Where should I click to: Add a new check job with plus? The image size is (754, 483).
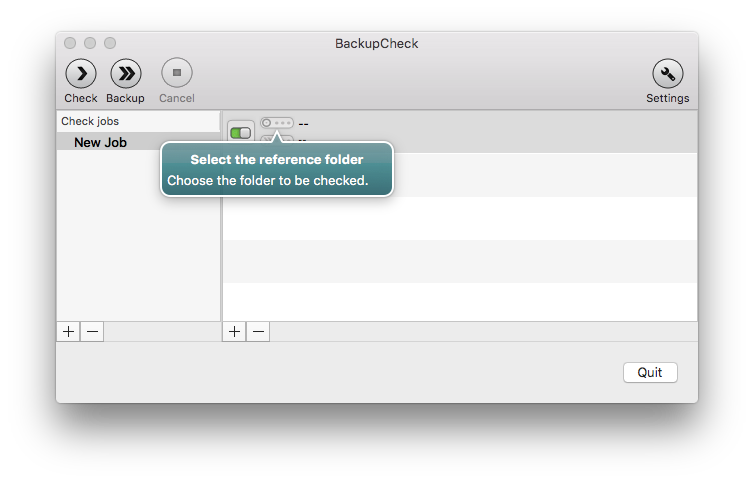click(68, 332)
